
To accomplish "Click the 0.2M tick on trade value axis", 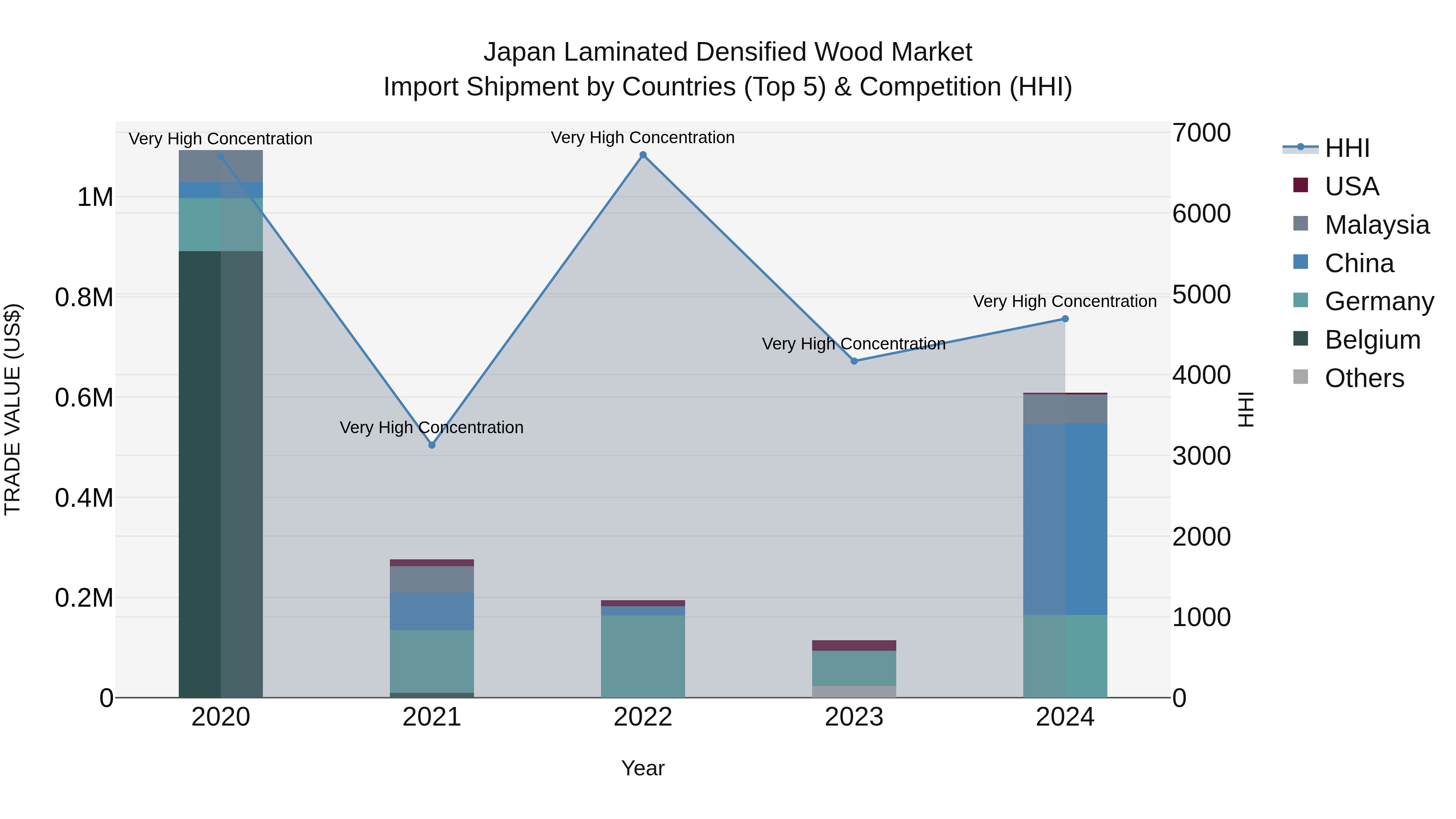I will coord(84,597).
